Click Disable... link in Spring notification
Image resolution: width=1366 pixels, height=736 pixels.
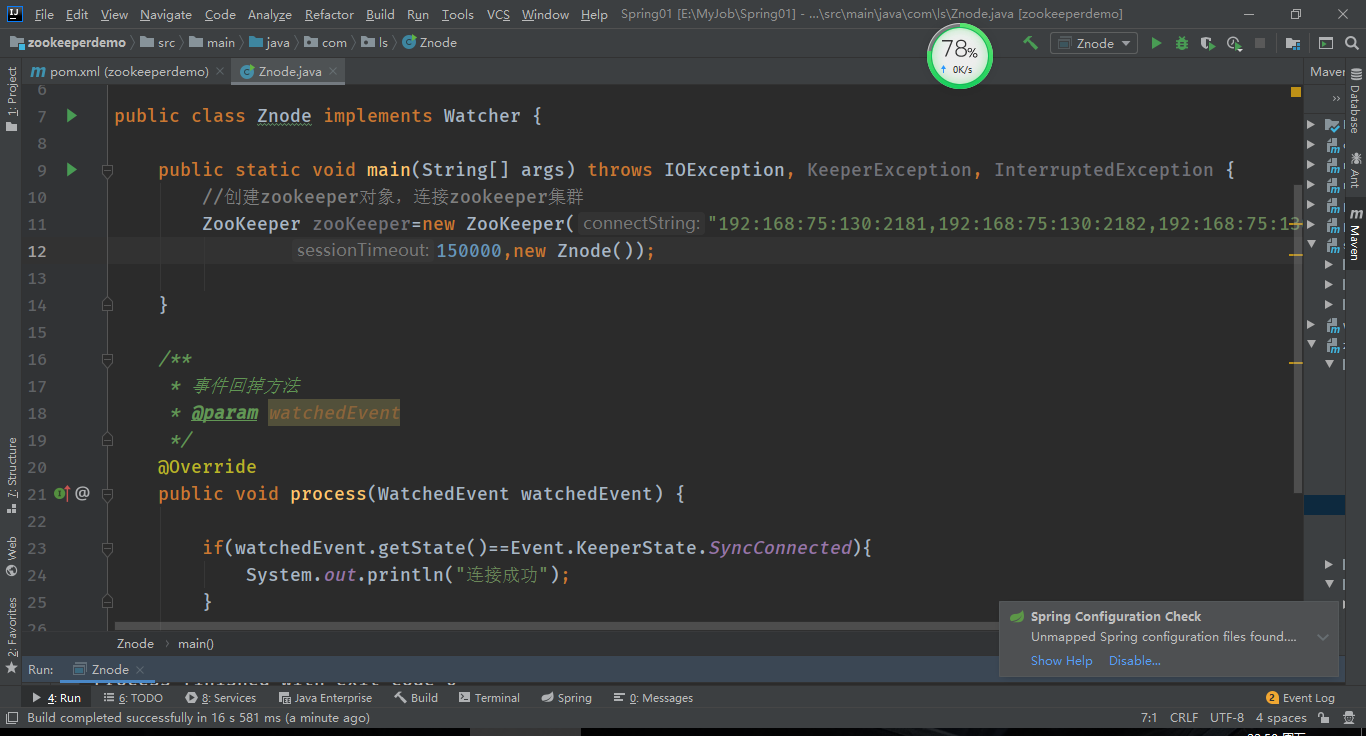(x=1134, y=661)
